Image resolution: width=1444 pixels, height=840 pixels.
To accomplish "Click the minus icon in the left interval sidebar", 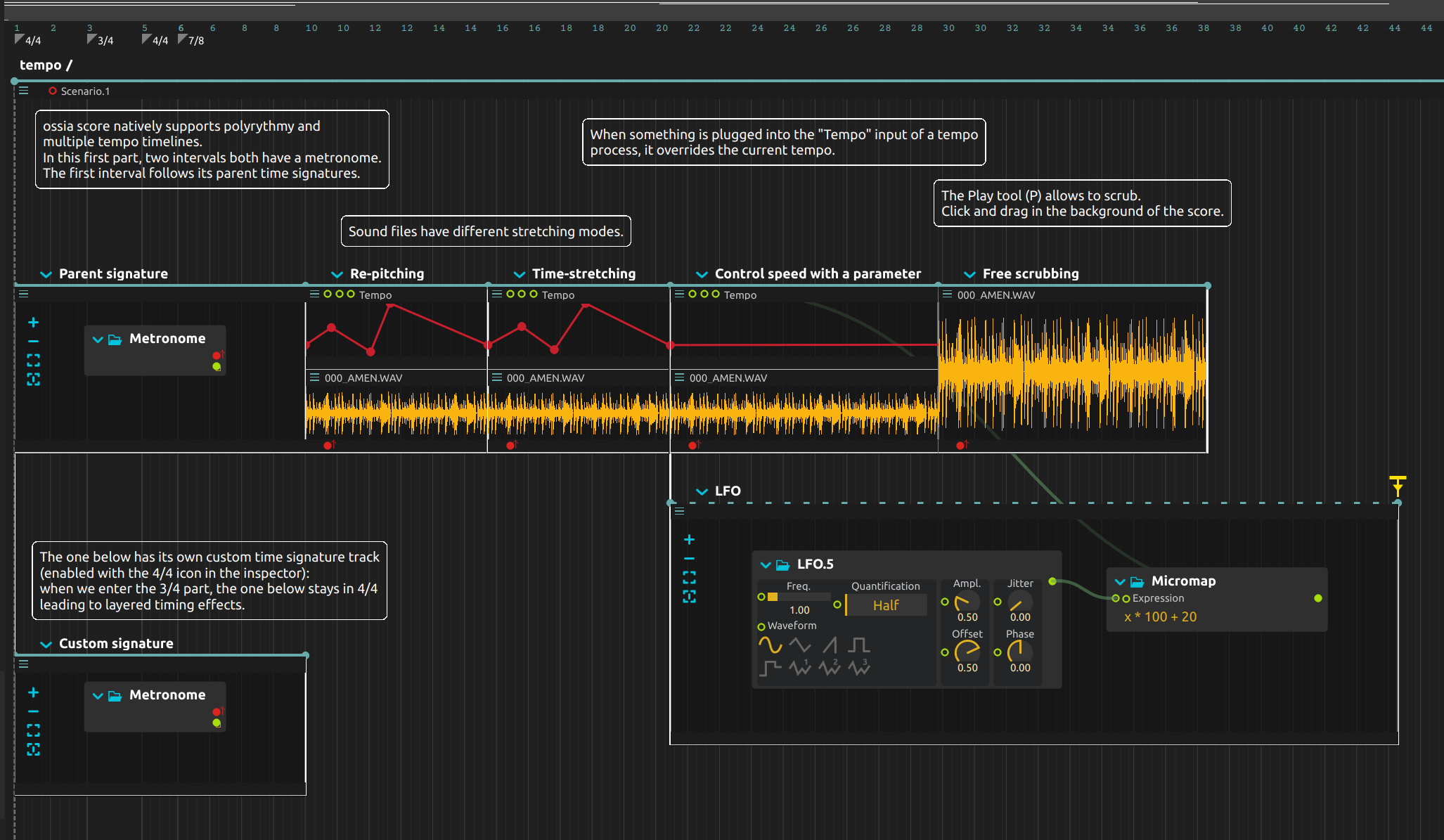I will click(33, 341).
